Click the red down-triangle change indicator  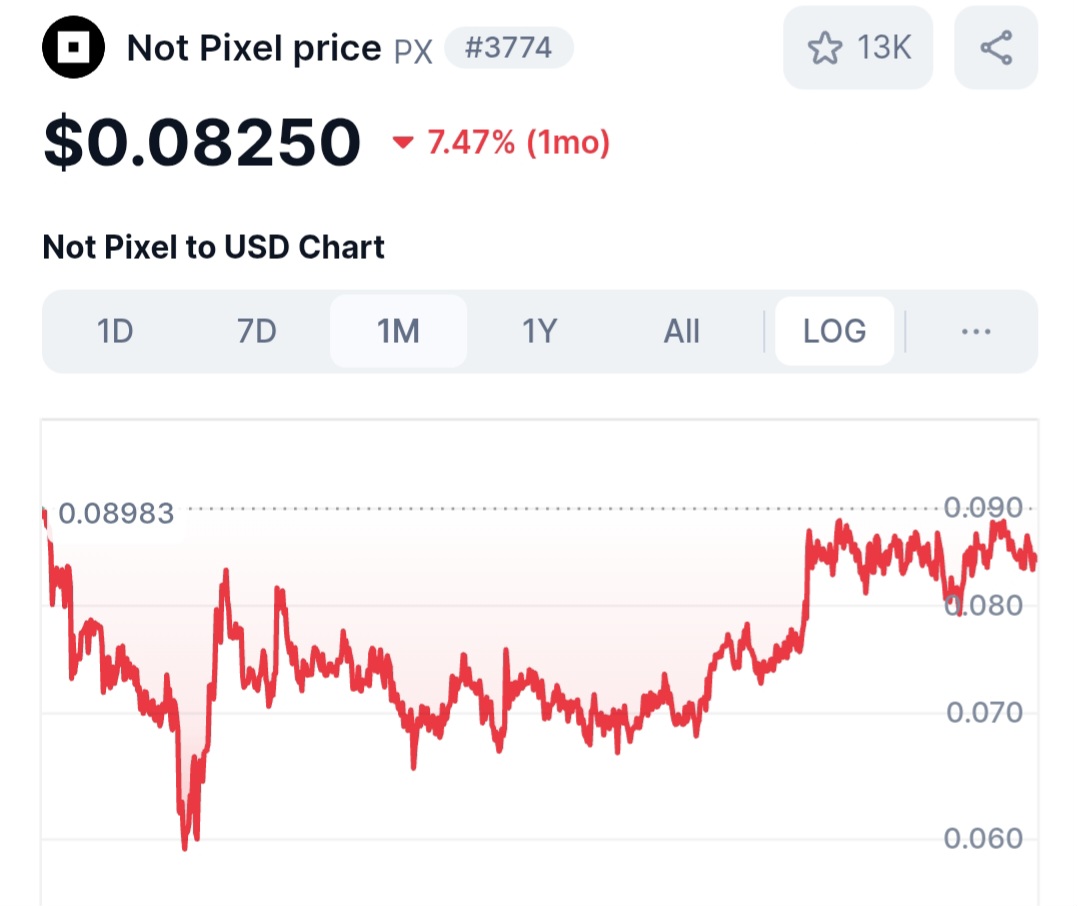pos(403,143)
